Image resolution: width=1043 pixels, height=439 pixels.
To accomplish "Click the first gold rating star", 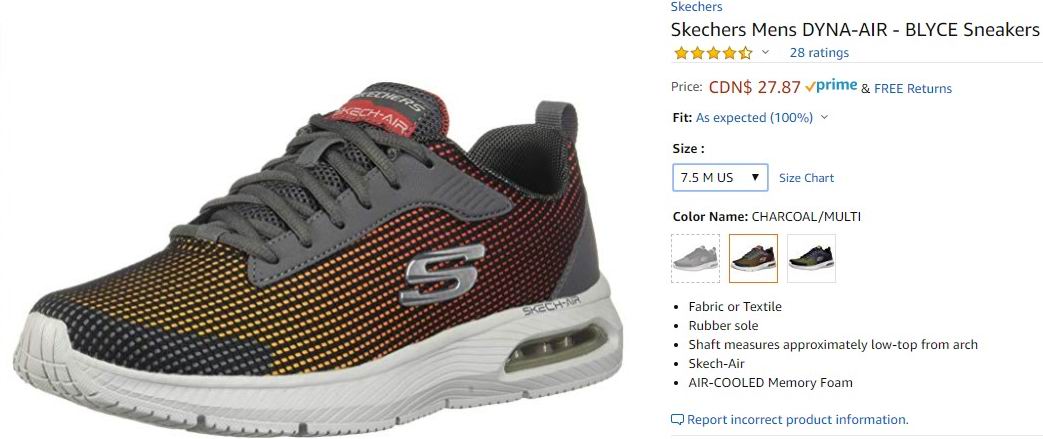I will (681, 53).
